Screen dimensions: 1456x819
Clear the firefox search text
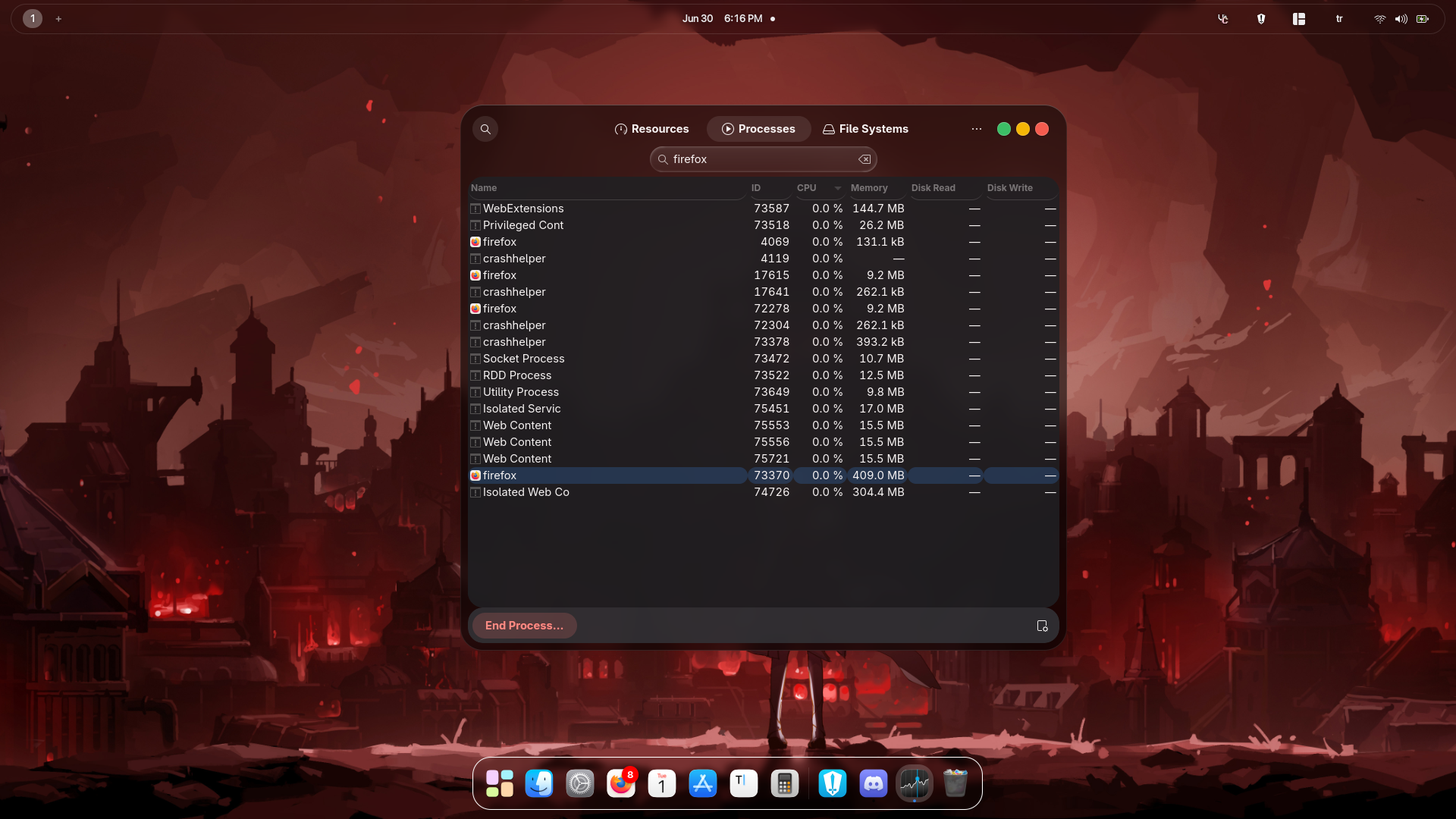click(x=864, y=159)
